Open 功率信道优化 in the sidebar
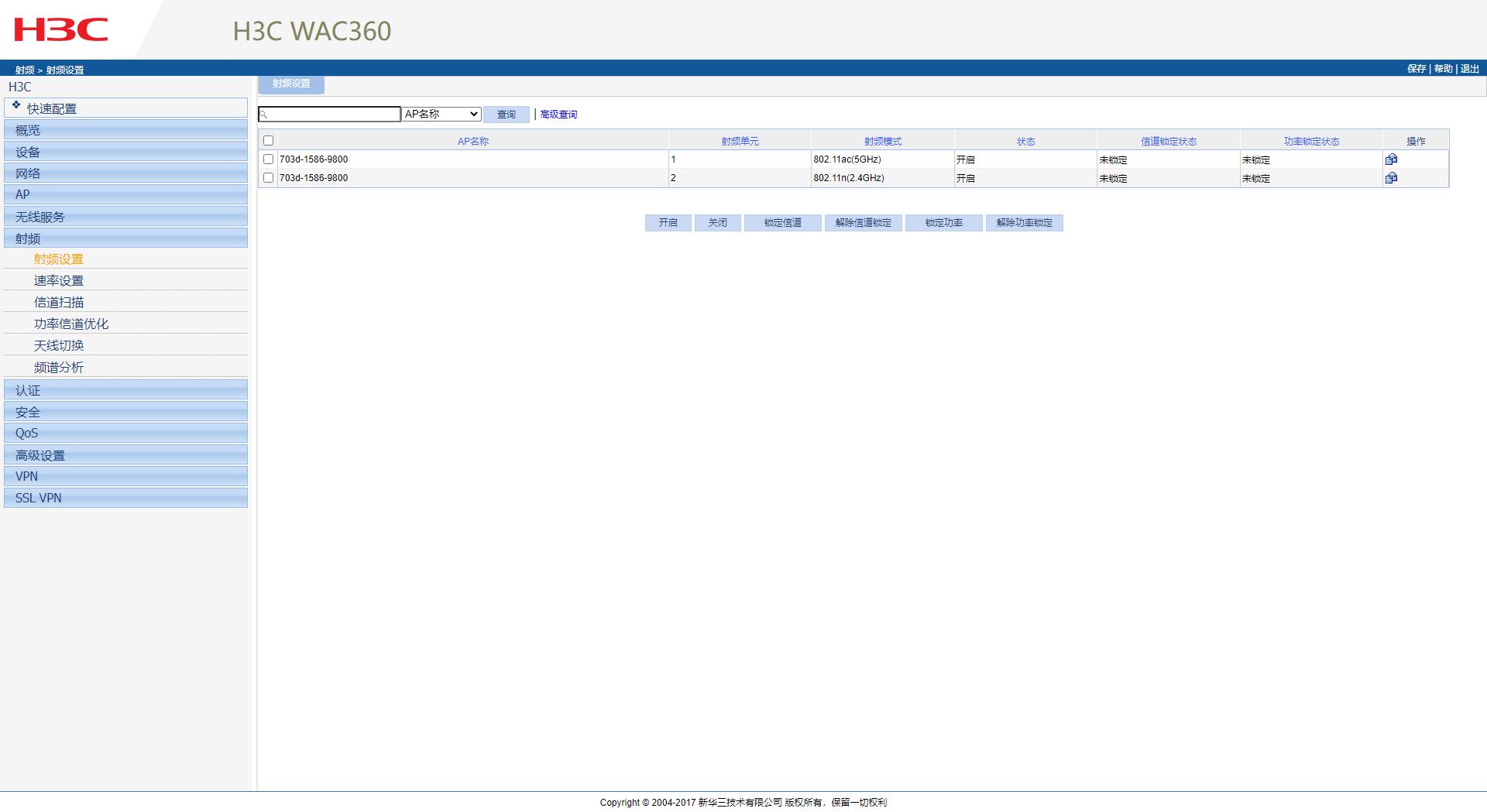 (x=71, y=324)
